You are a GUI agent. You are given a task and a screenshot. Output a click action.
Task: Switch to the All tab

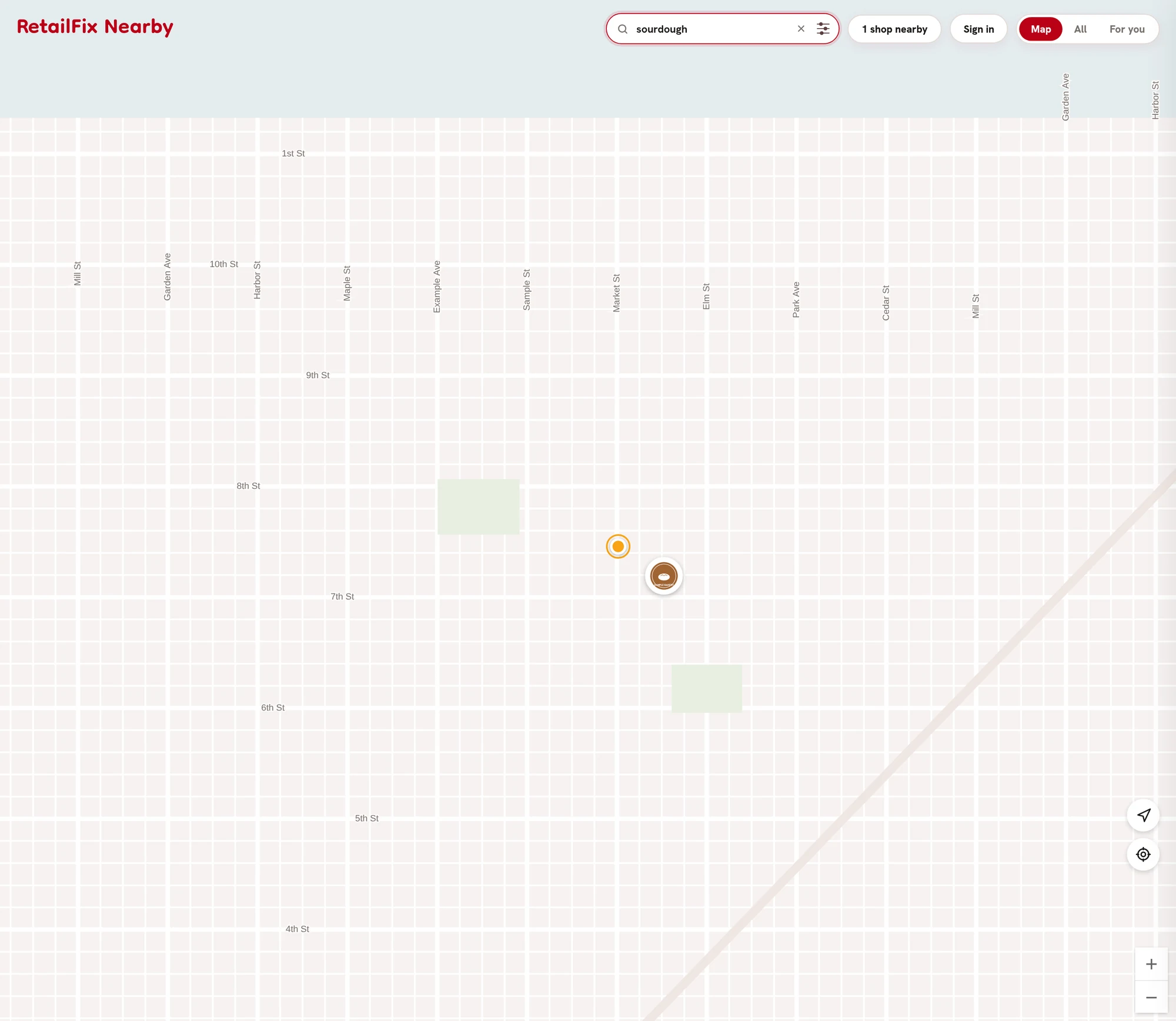(x=1080, y=29)
